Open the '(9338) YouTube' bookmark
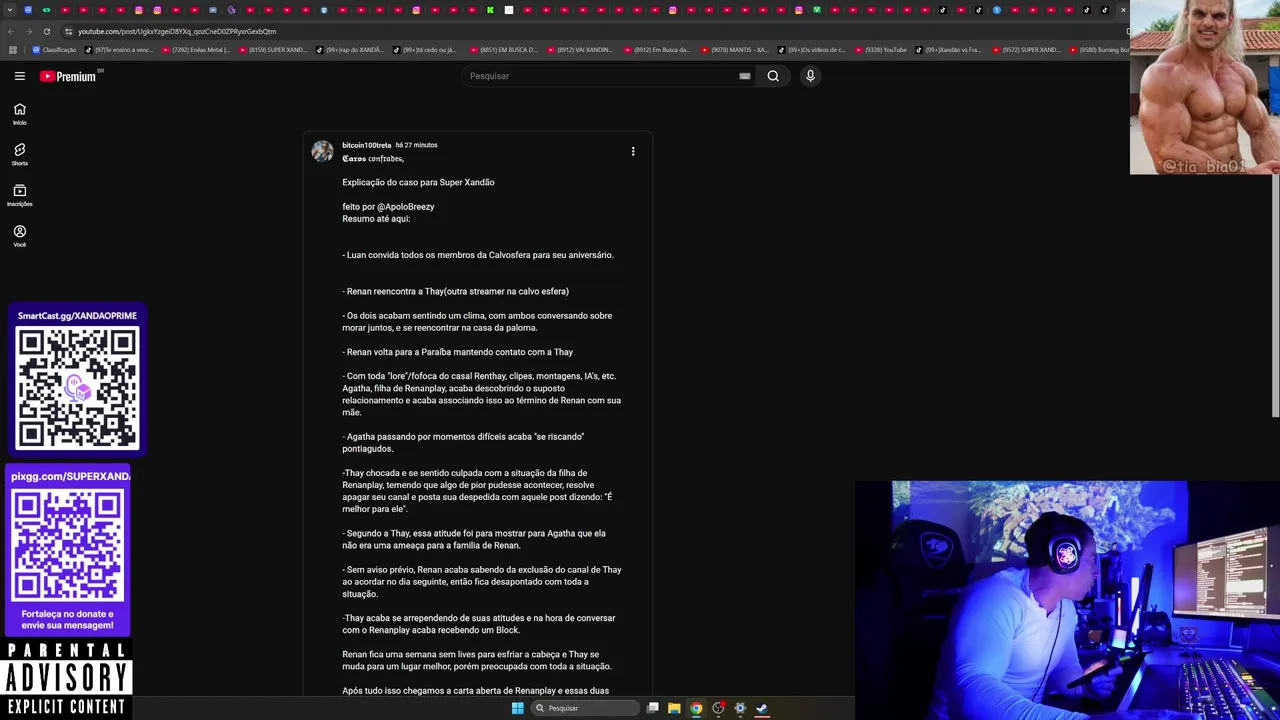This screenshot has width=1280, height=720. click(x=879, y=50)
